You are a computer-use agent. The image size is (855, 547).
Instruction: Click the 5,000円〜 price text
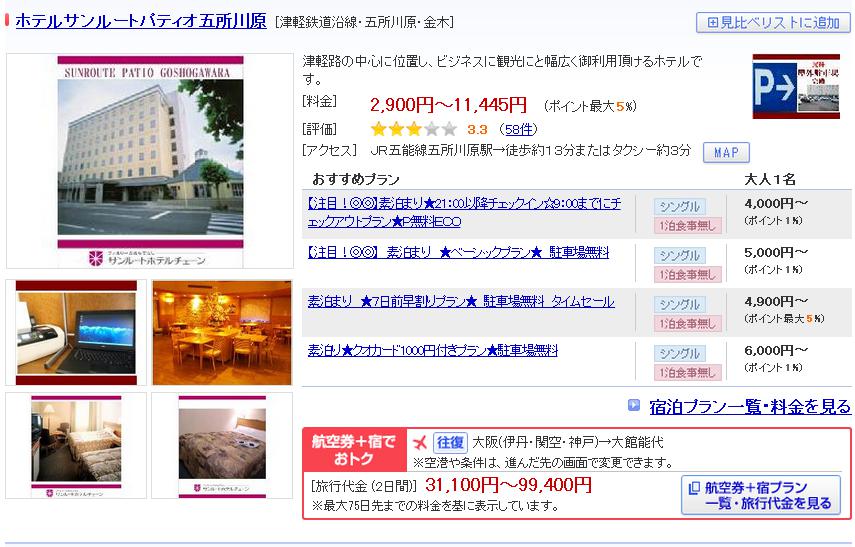point(776,253)
